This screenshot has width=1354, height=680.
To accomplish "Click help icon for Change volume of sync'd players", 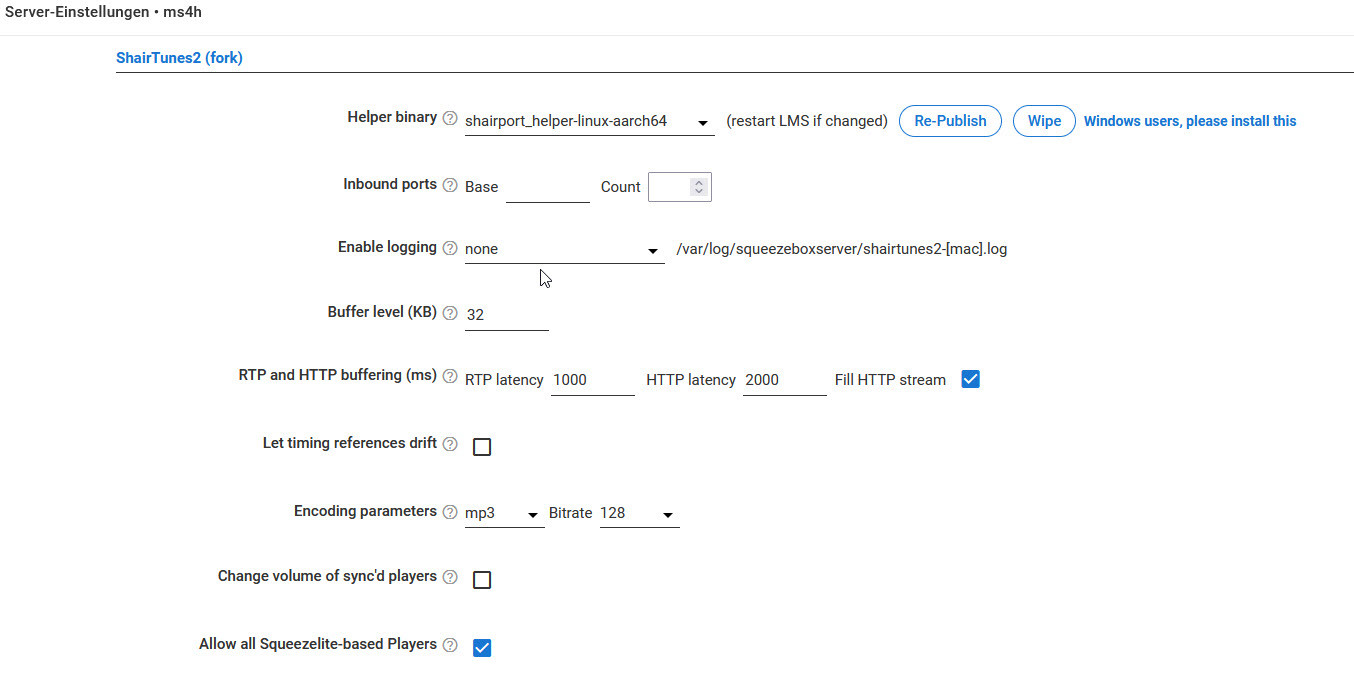I will pyautogui.click(x=450, y=577).
